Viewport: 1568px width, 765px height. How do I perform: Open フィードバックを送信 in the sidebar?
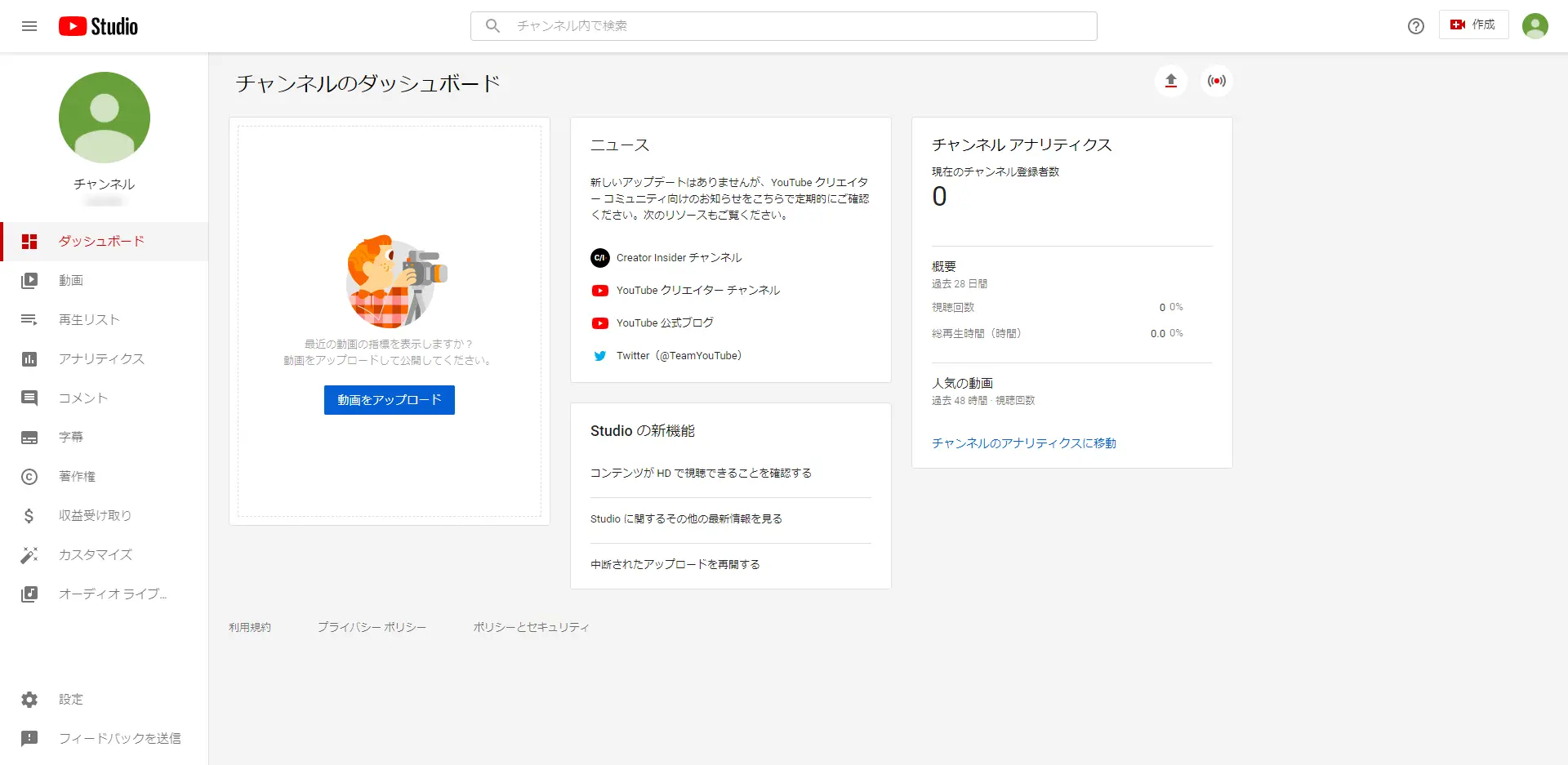(105, 739)
